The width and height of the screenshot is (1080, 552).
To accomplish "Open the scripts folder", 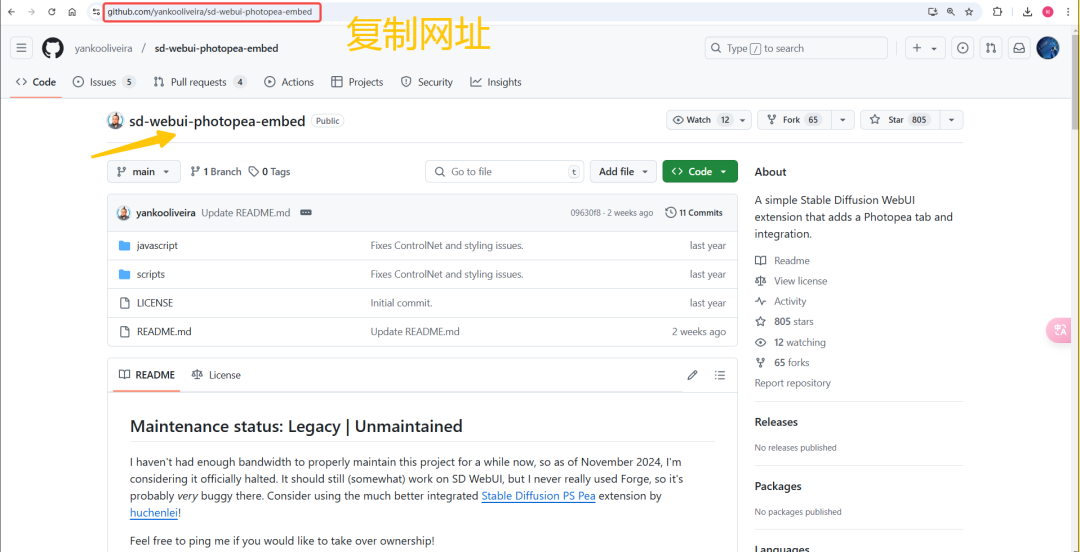I will [151, 274].
